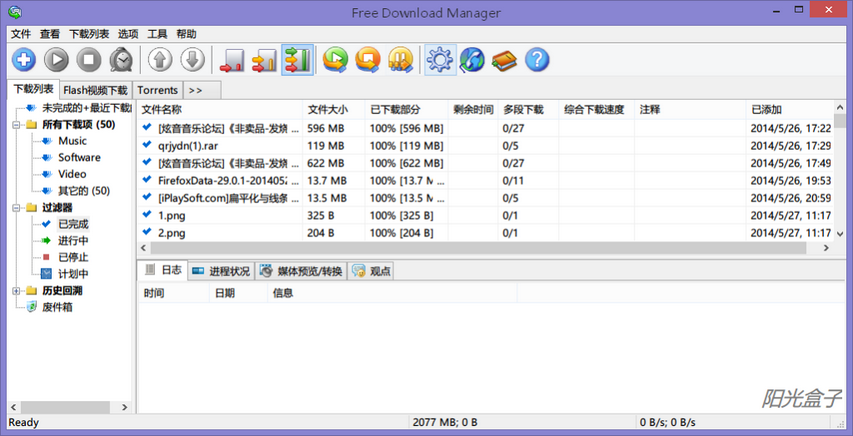This screenshot has height=436, width=853.
Task: Select the 计划中 filter
Action: click(x=73, y=274)
